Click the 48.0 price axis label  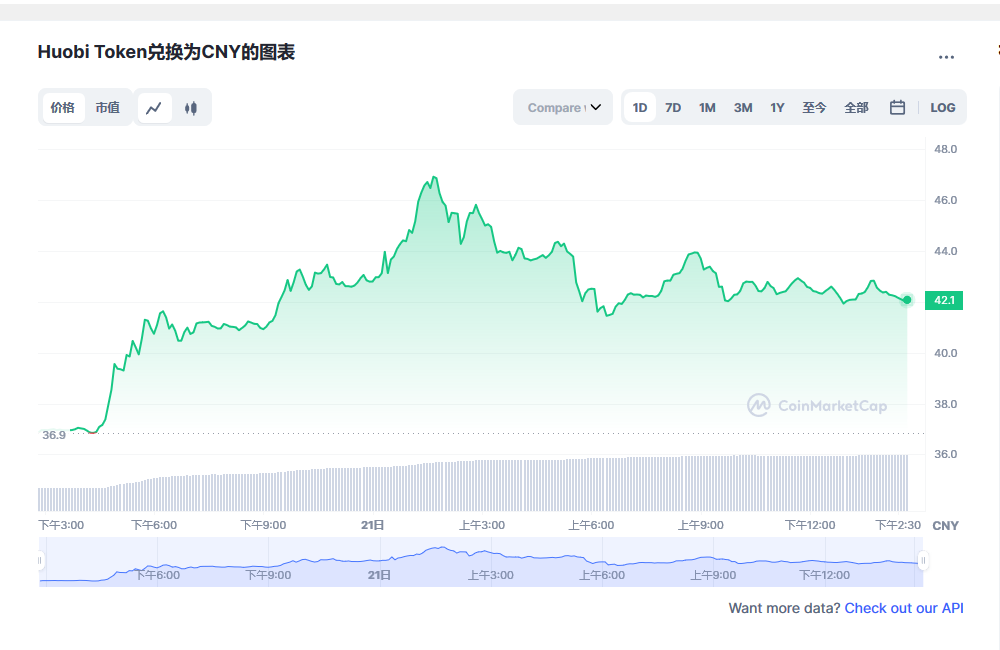point(945,149)
